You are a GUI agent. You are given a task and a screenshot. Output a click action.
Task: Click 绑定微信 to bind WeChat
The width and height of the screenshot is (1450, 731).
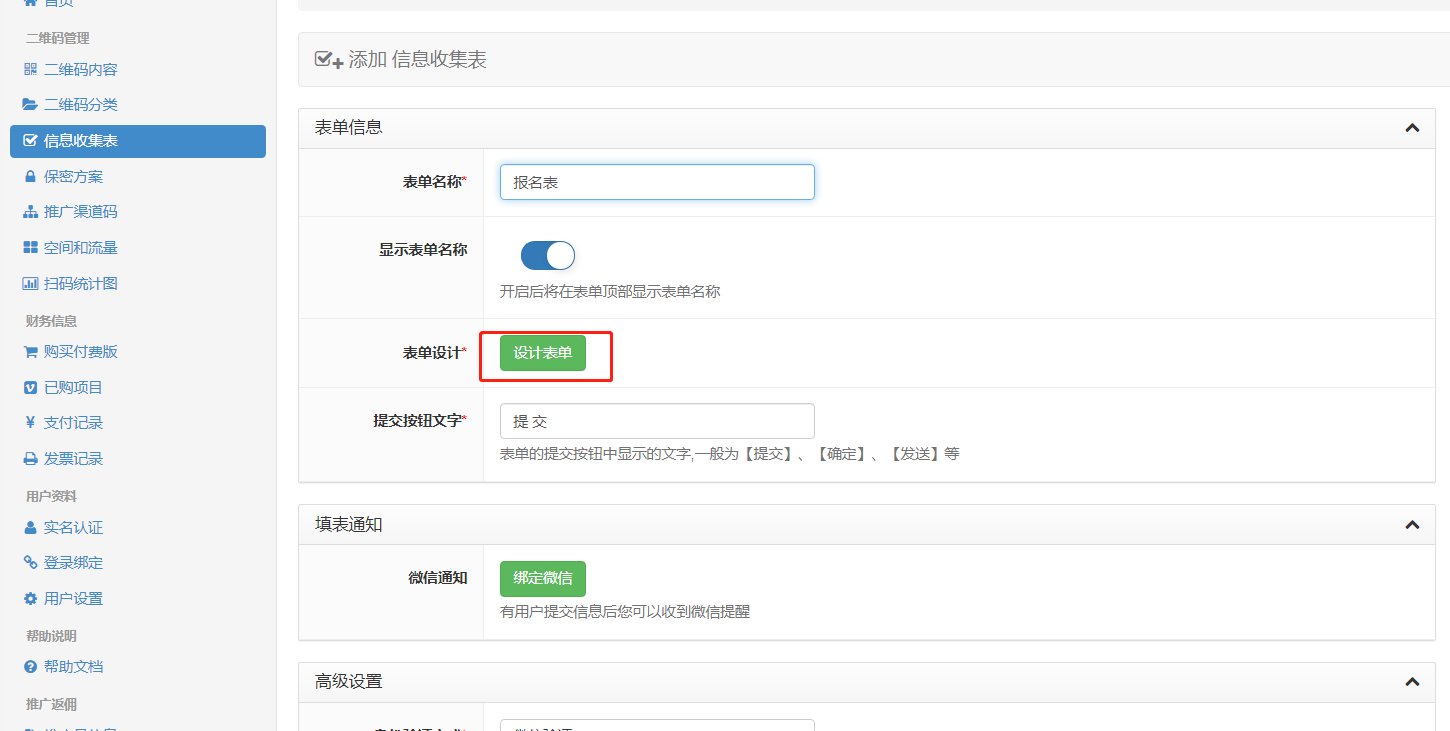pyautogui.click(x=542, y=578)
